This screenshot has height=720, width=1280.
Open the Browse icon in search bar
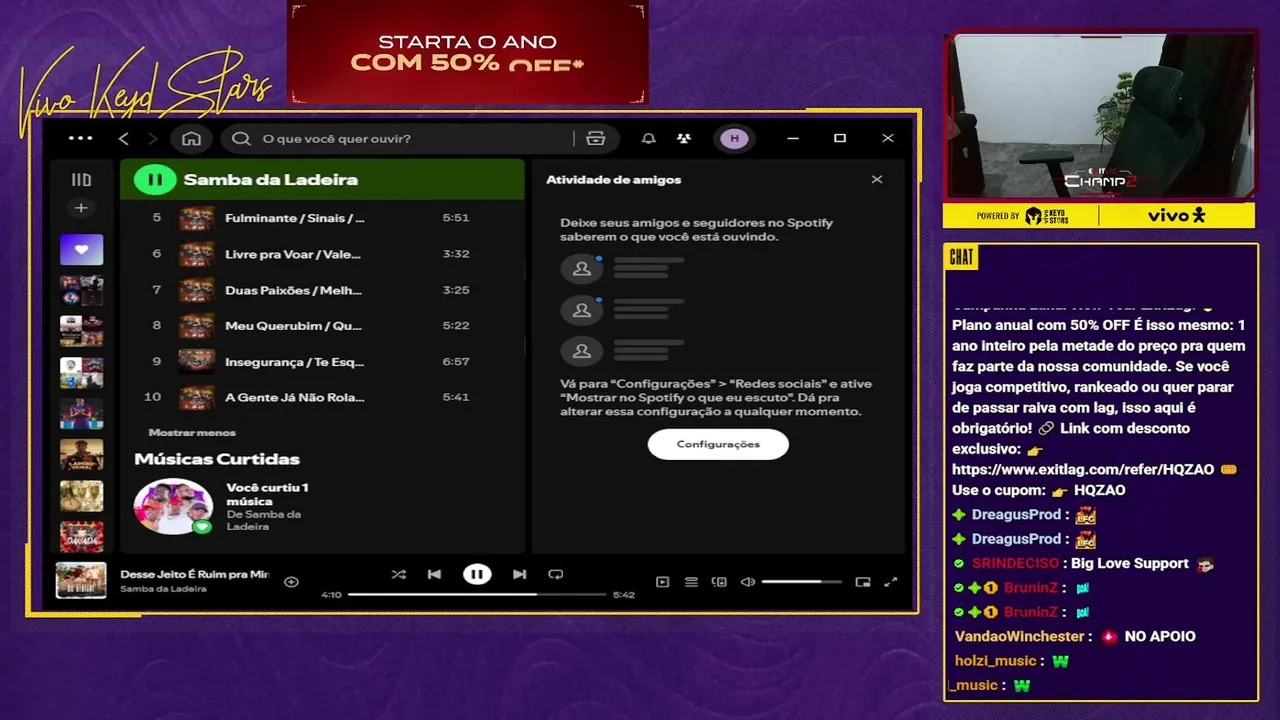pos(596,138)
